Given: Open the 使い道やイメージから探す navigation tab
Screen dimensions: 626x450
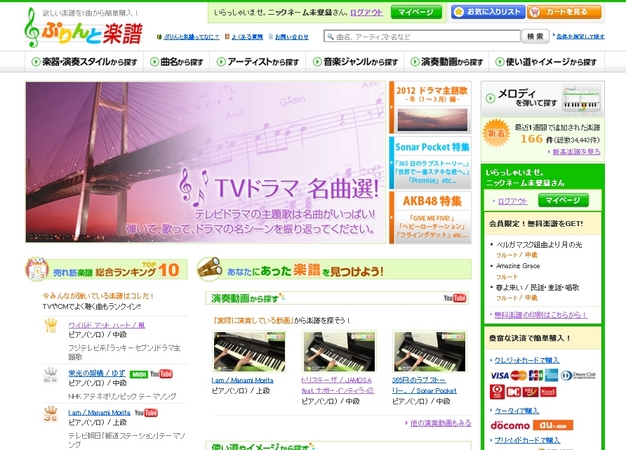Looking at the screenshot, I should [x=547, y=61].
